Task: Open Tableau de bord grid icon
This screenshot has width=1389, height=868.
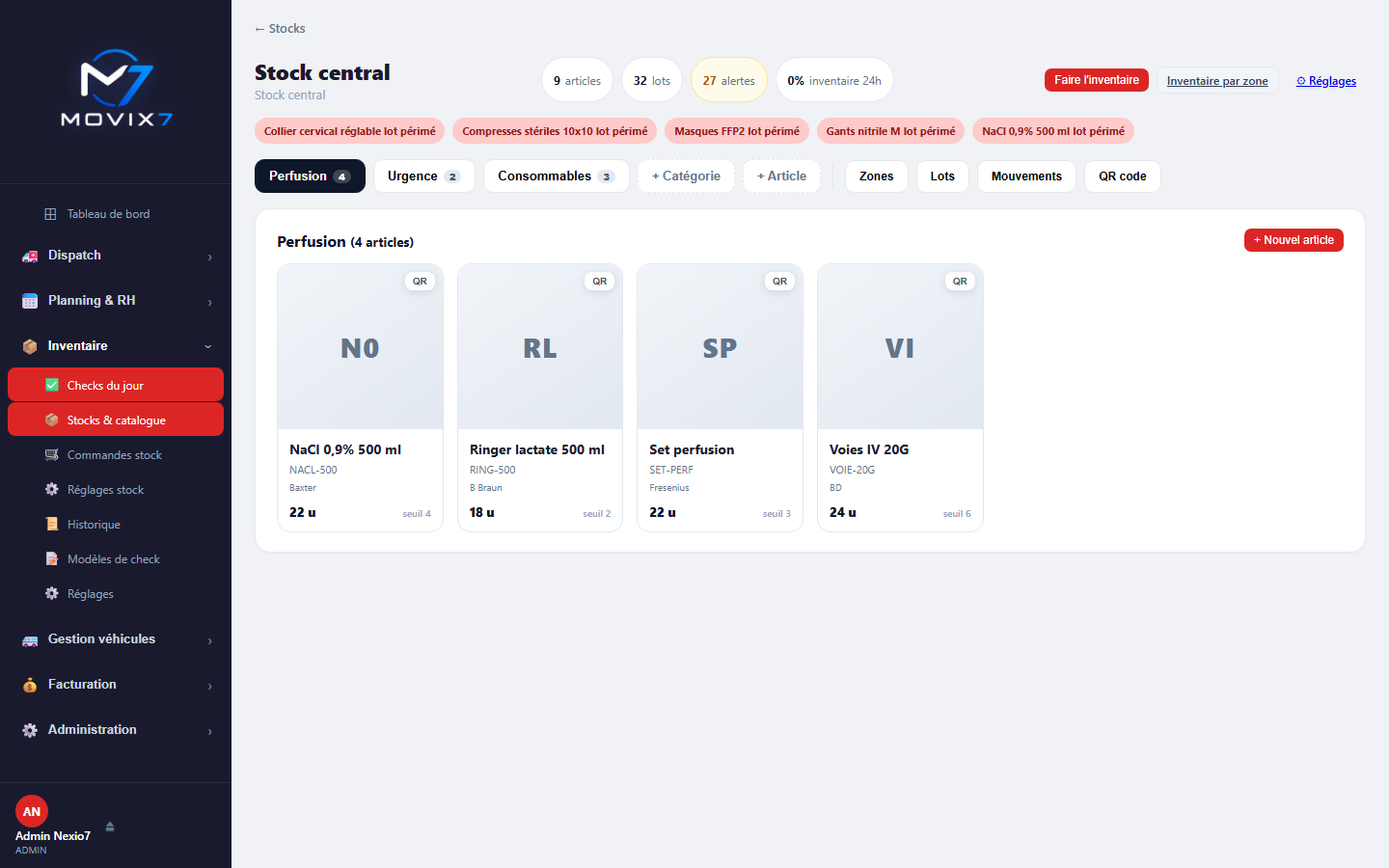Action: click(50, 214)
